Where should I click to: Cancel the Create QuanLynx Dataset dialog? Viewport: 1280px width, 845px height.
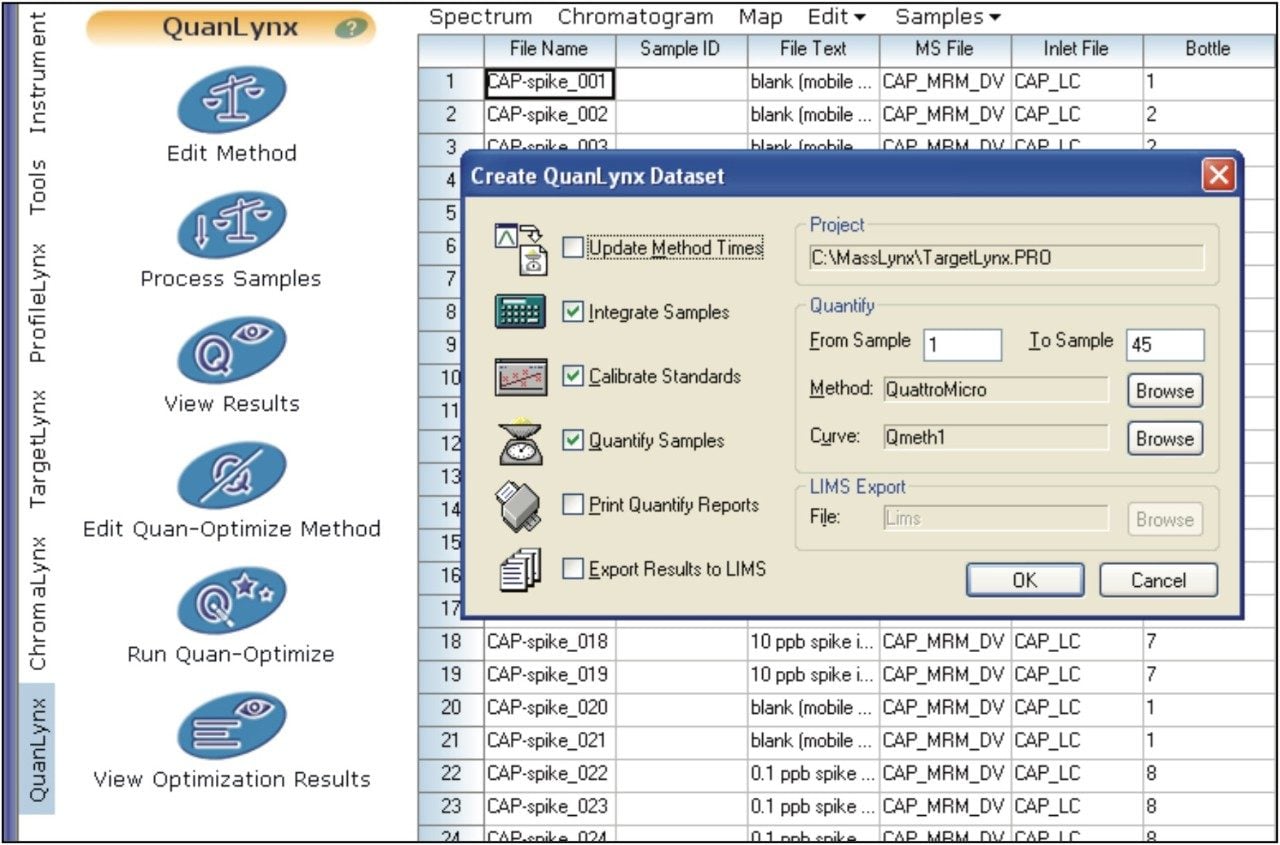coord(1158,580)
